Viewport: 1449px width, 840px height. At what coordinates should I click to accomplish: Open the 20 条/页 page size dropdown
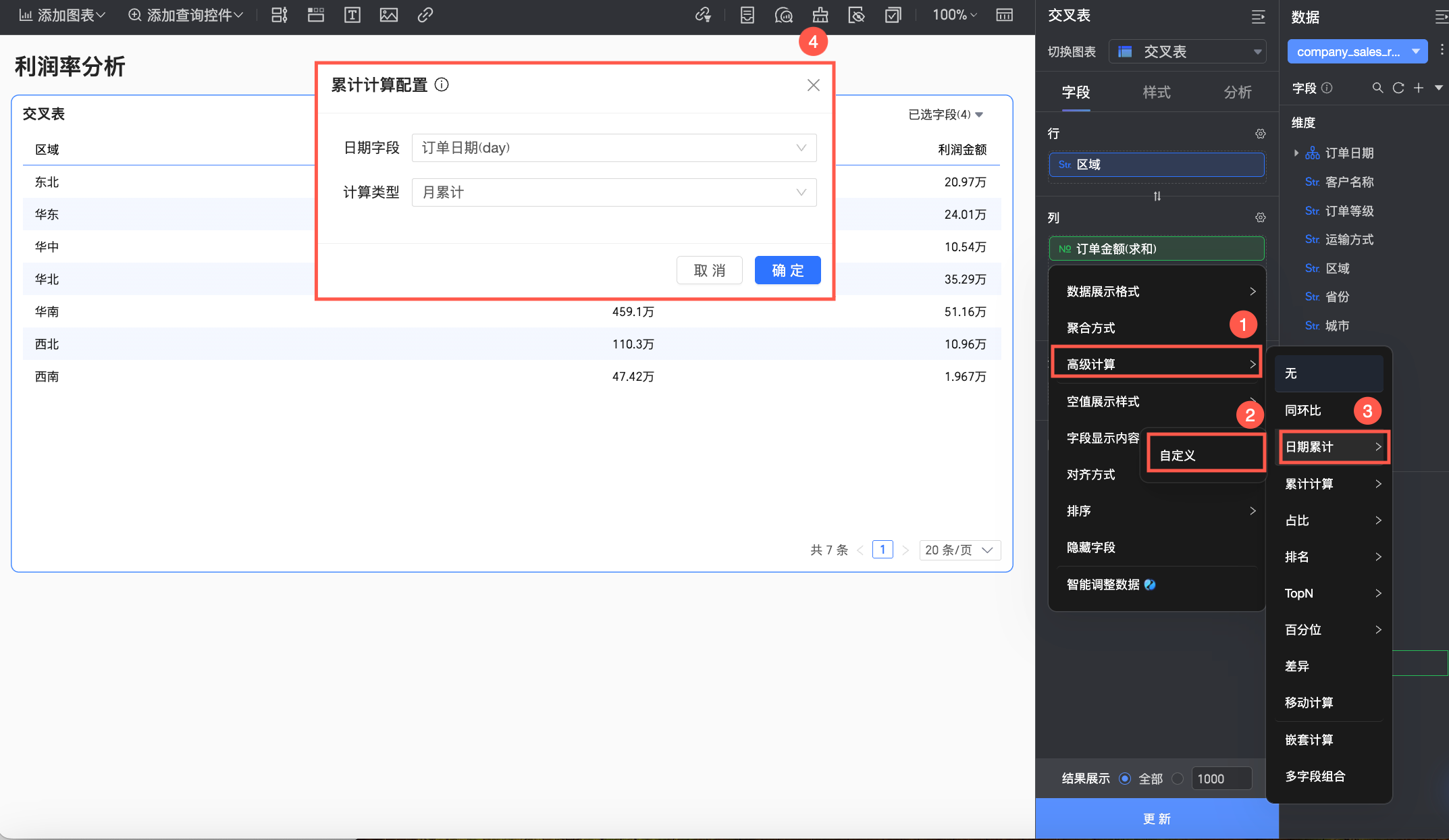pyautogui.click(x=959, y=550)
